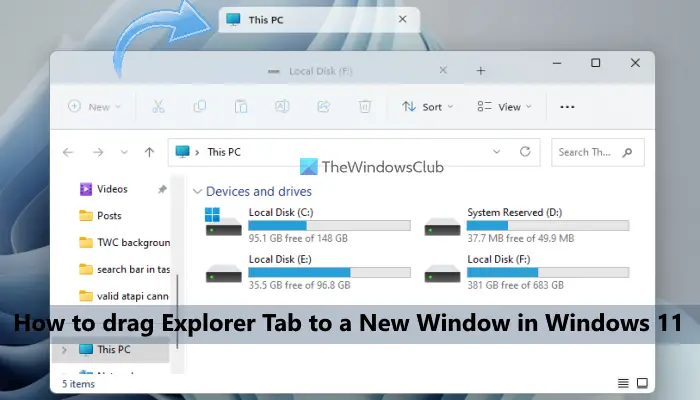Click the Copy icon in toolbar
The image size is (700, 400).
[x=200, y=107]
